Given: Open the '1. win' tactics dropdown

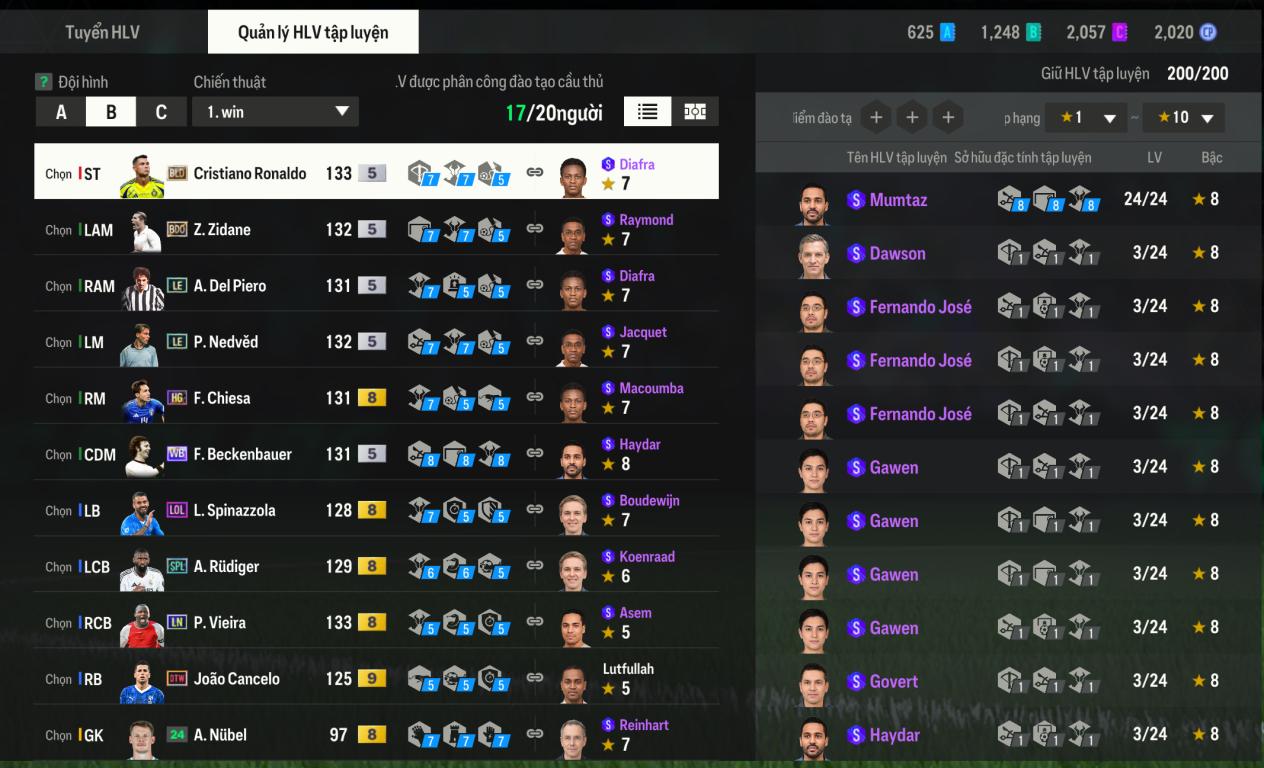Looking at the screenshot, I should pos(275,112).
